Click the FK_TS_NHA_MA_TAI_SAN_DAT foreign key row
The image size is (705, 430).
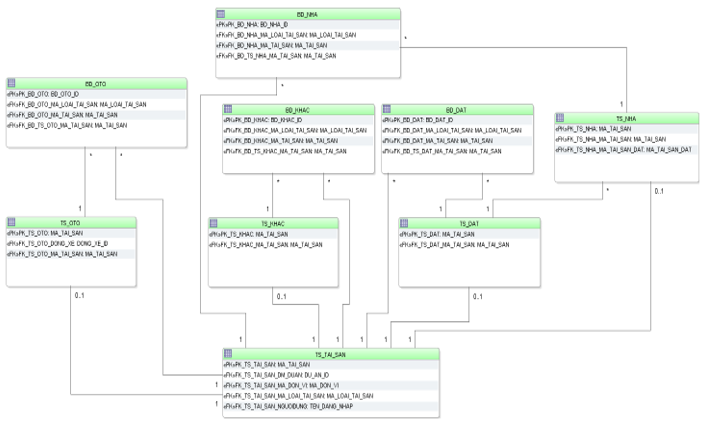point(625,150)
